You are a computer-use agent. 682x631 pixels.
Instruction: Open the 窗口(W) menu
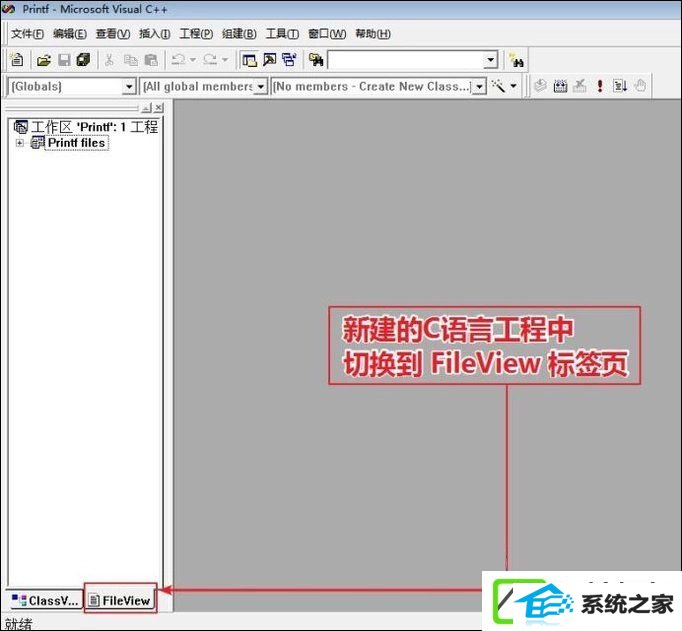[x=327, y=34]
